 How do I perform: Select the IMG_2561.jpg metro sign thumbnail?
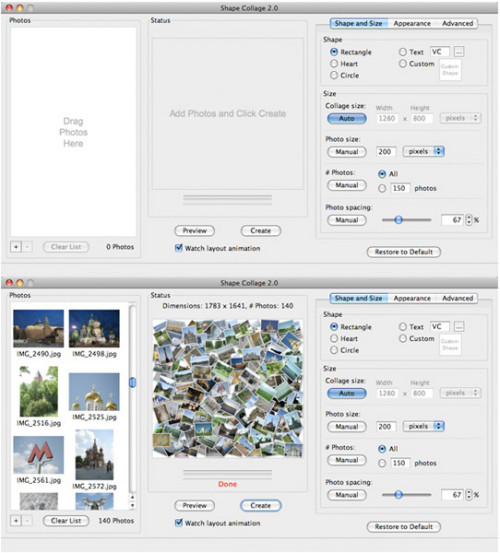[x=38, y=455]
